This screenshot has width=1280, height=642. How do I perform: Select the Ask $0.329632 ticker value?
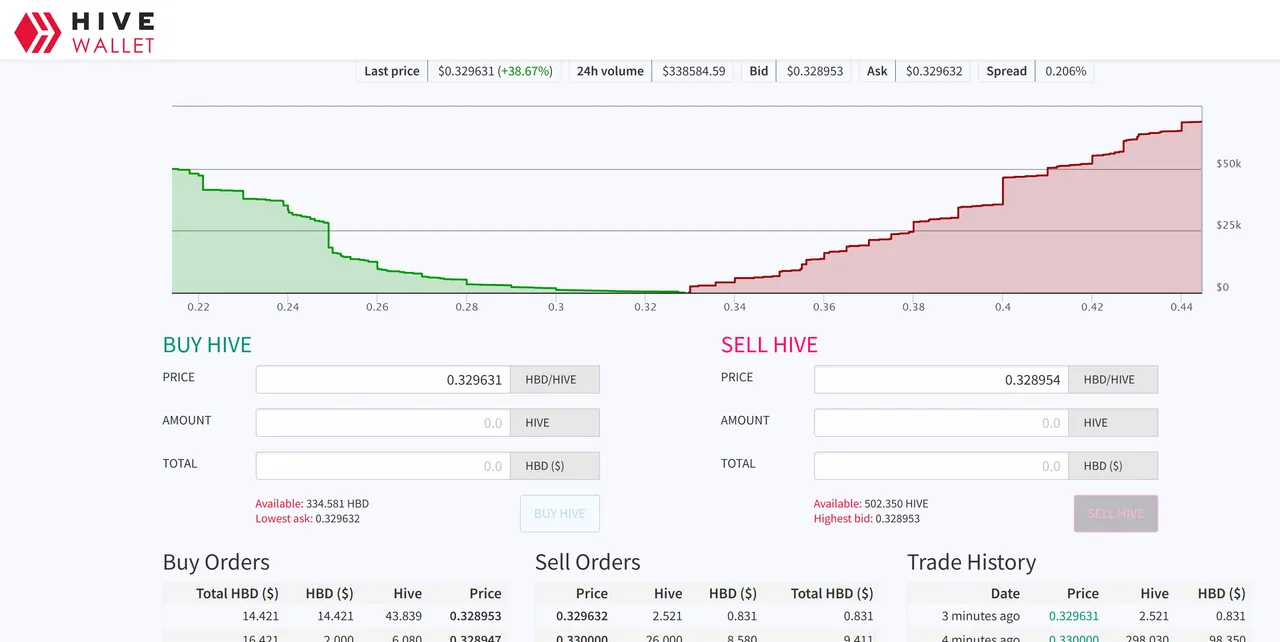934,71
